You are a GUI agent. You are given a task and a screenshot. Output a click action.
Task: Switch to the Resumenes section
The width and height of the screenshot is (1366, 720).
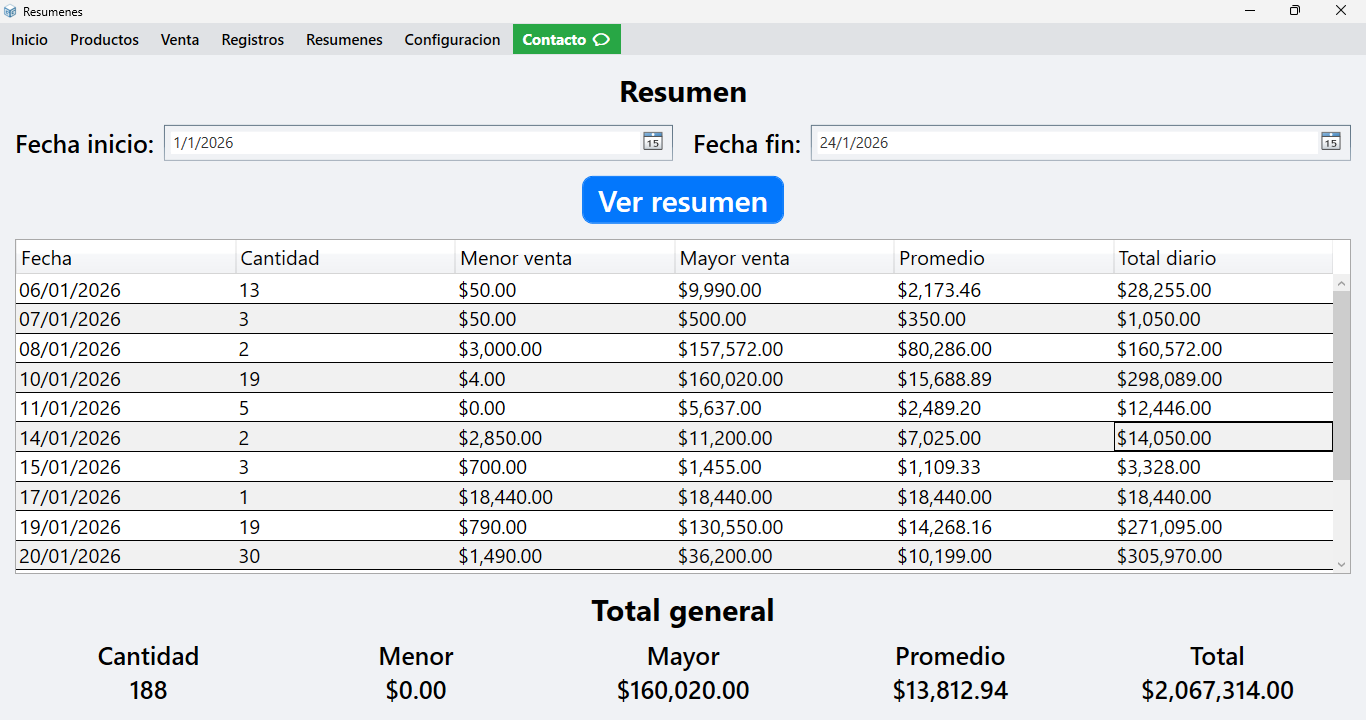(x=344, y=40)
